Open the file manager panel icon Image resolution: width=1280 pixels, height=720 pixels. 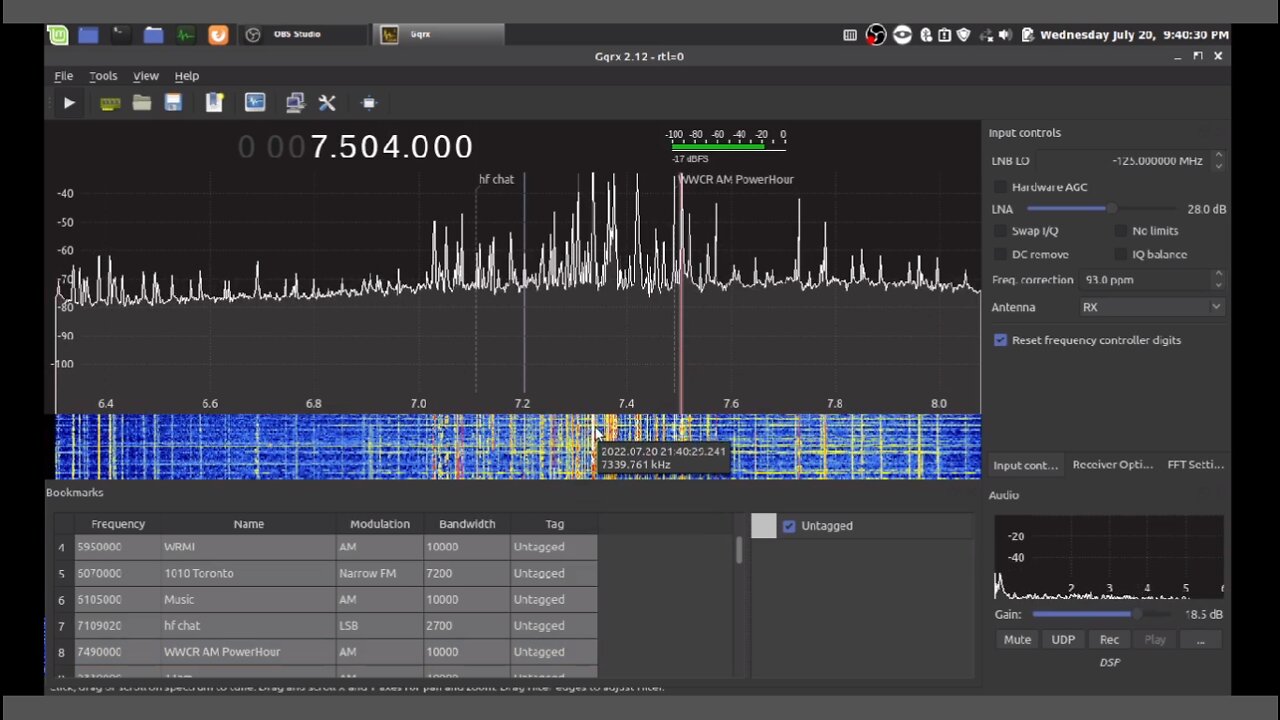tap(153, 35)
